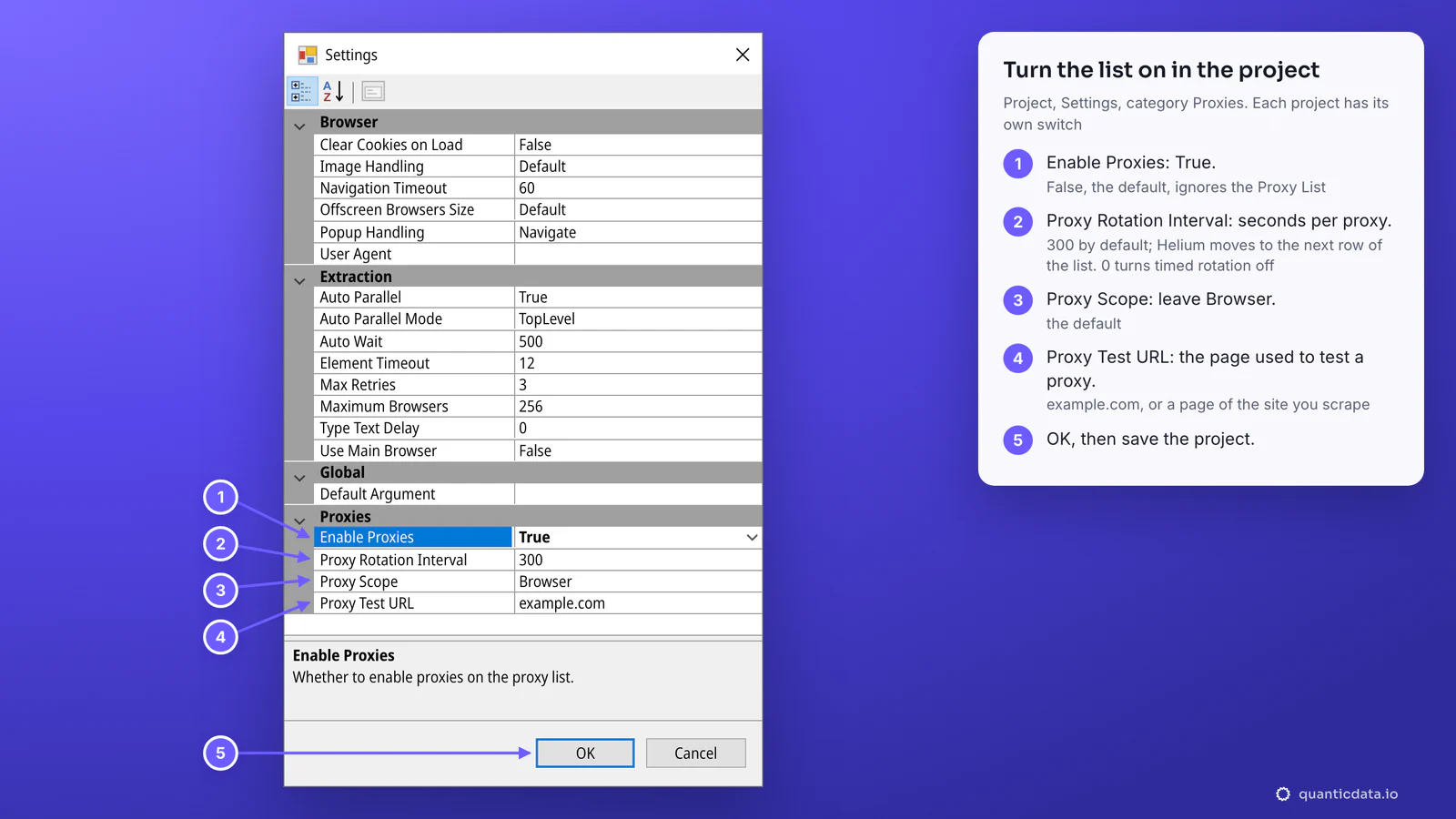
Task: Click Popup Handling value Navigate
Action: pos(638,232)
